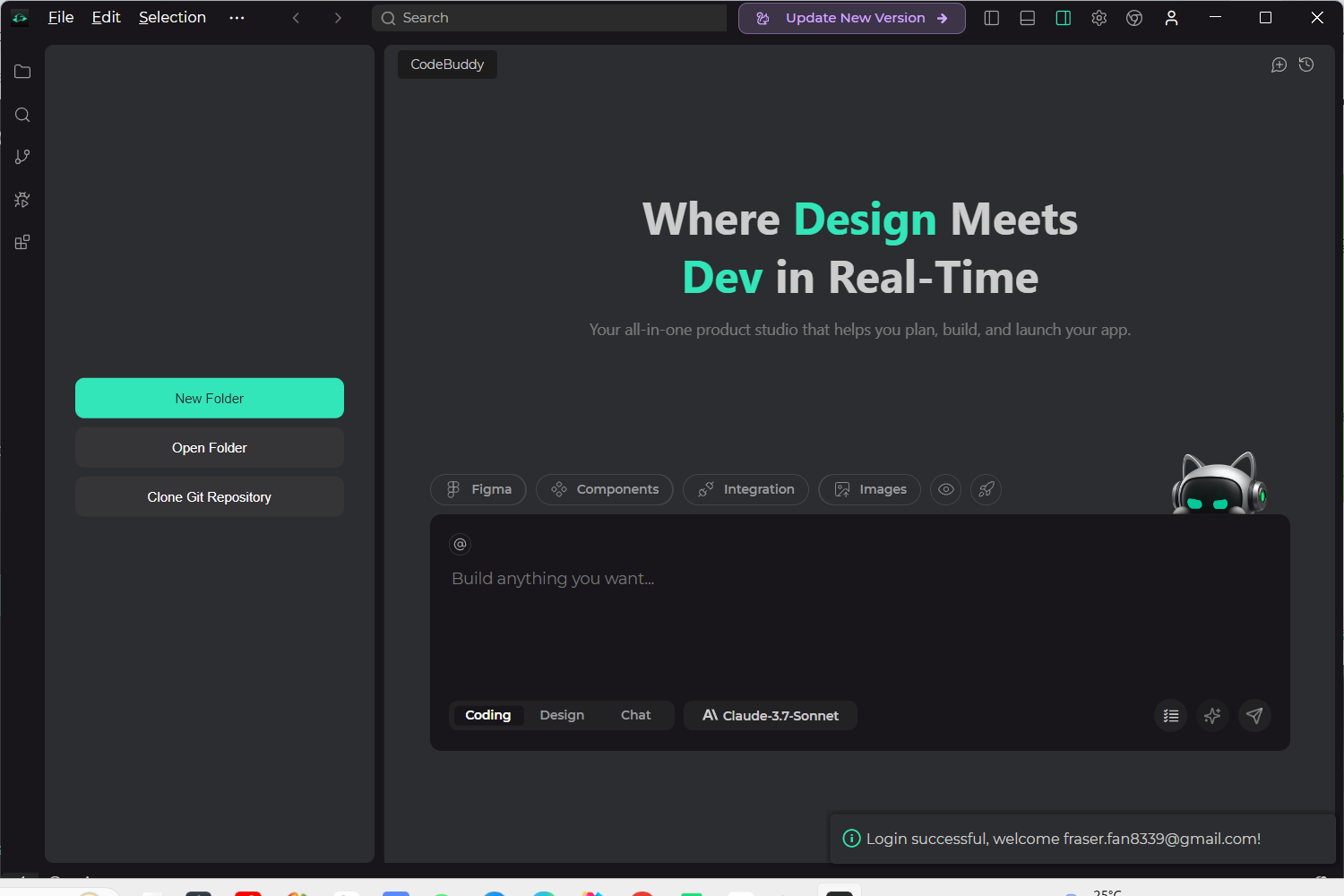Click the browser preview icon beside settings
Screen dimensions: 1344x896
pos(1134,18)
